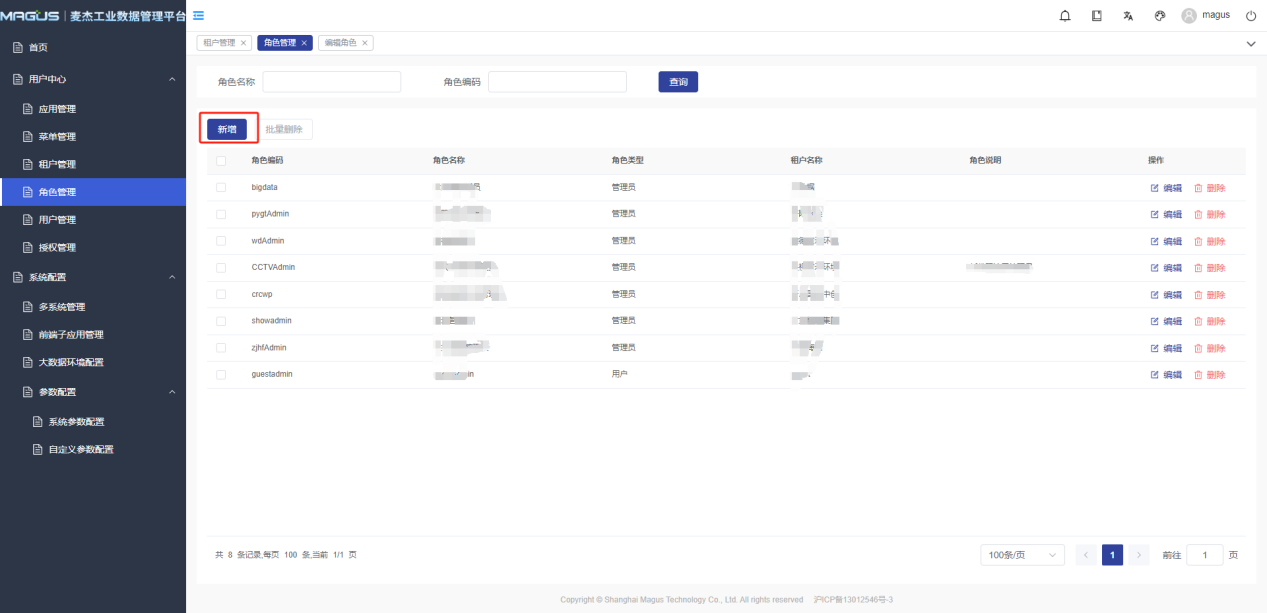This screenshot has height=613, width=1267.
Task: Switch to the 租户管理 tab
Action: coord(219,43)
